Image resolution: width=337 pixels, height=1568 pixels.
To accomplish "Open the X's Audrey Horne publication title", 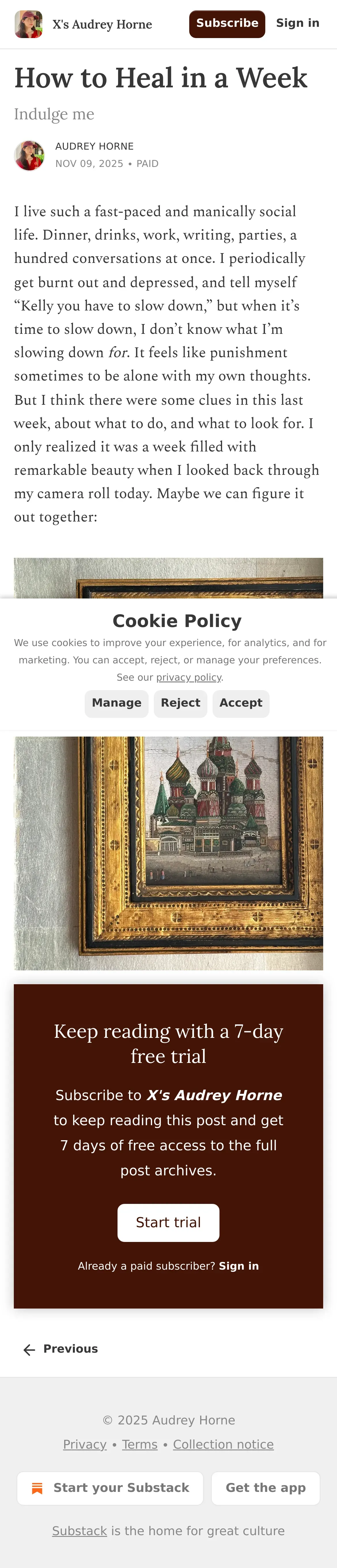I will click(x=102, y=24).
